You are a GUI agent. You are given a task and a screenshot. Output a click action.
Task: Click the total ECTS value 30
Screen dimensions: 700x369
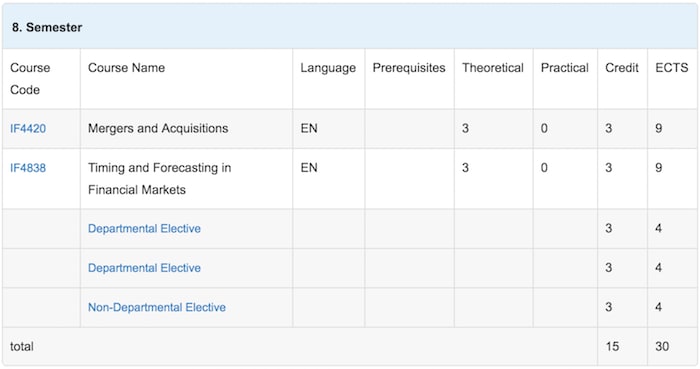662,347
